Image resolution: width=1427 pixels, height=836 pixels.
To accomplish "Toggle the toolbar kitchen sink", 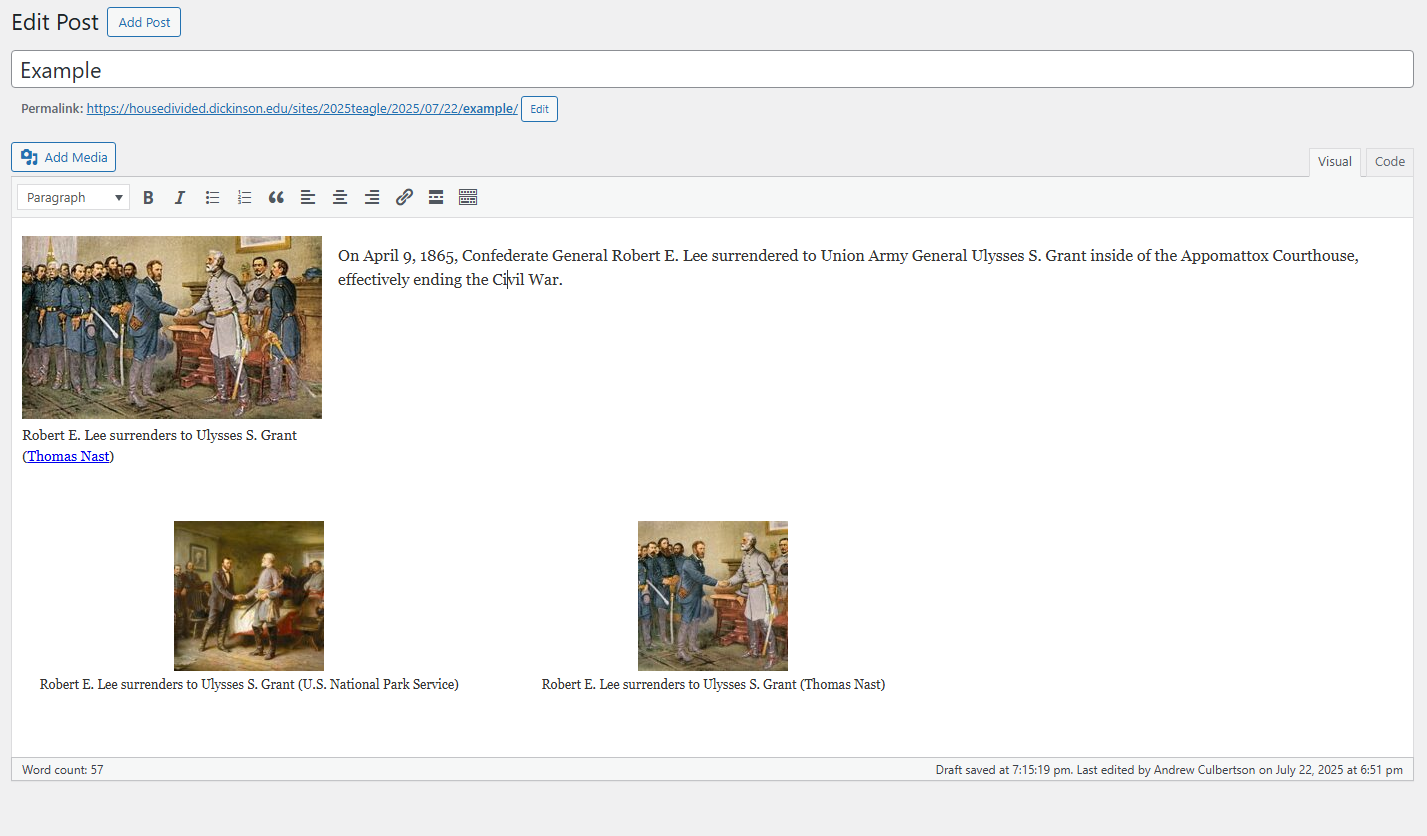I will (x=468, y=197).
